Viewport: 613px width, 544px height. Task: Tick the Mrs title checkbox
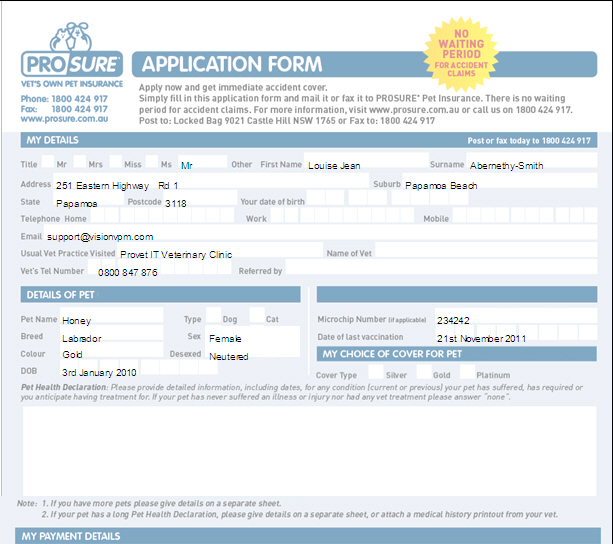80,161
